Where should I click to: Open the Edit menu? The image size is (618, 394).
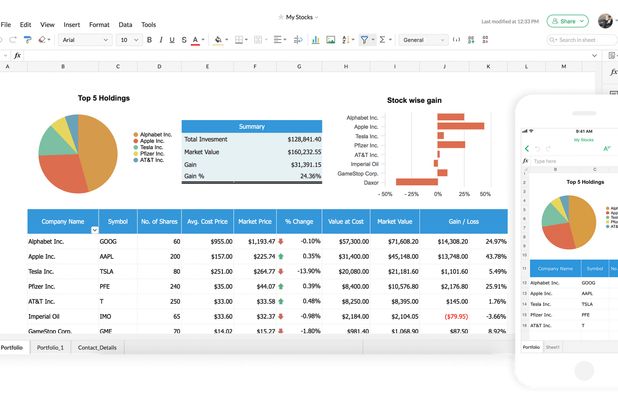(25, 24)
